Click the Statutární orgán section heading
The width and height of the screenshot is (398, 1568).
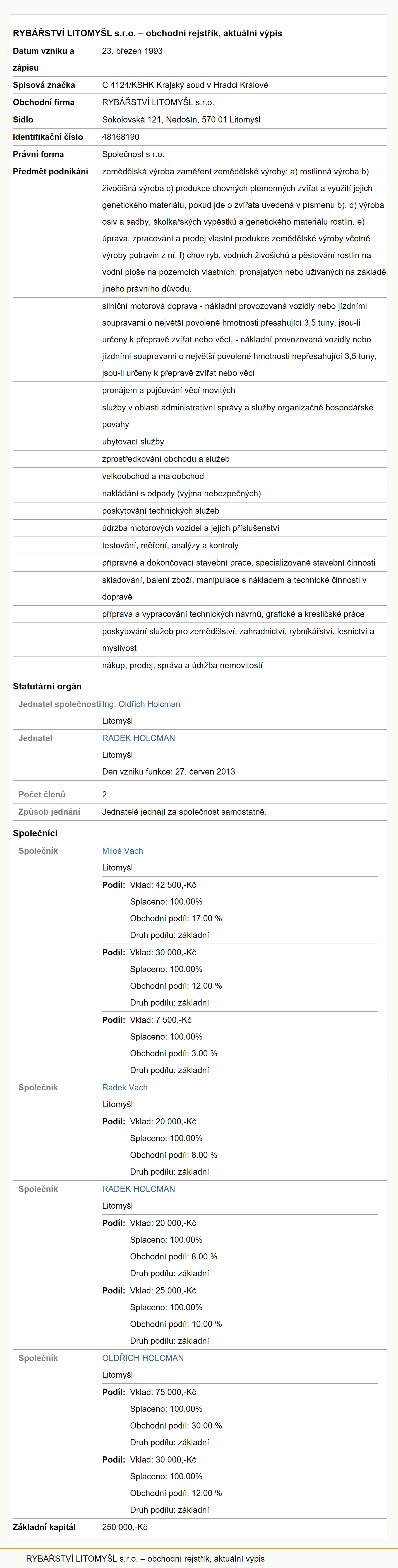click(x=47, y=686)
